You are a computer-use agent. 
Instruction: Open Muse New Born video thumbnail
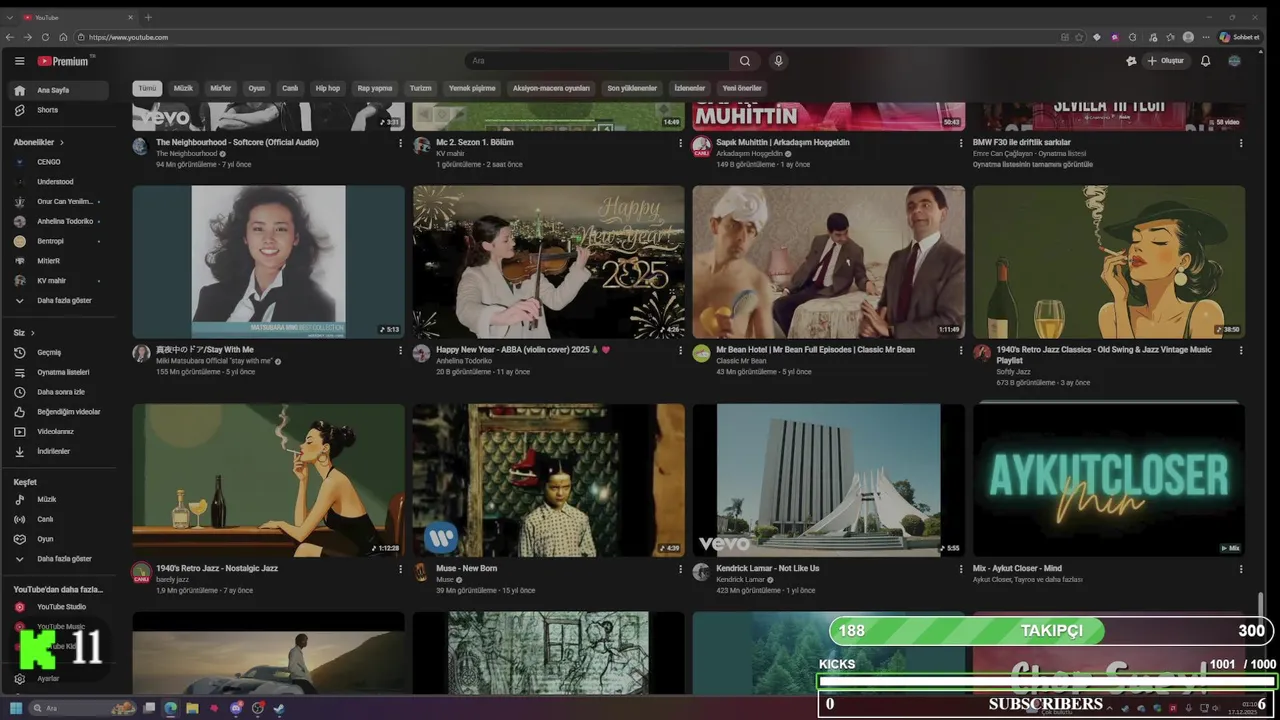[x=549, y=480]
